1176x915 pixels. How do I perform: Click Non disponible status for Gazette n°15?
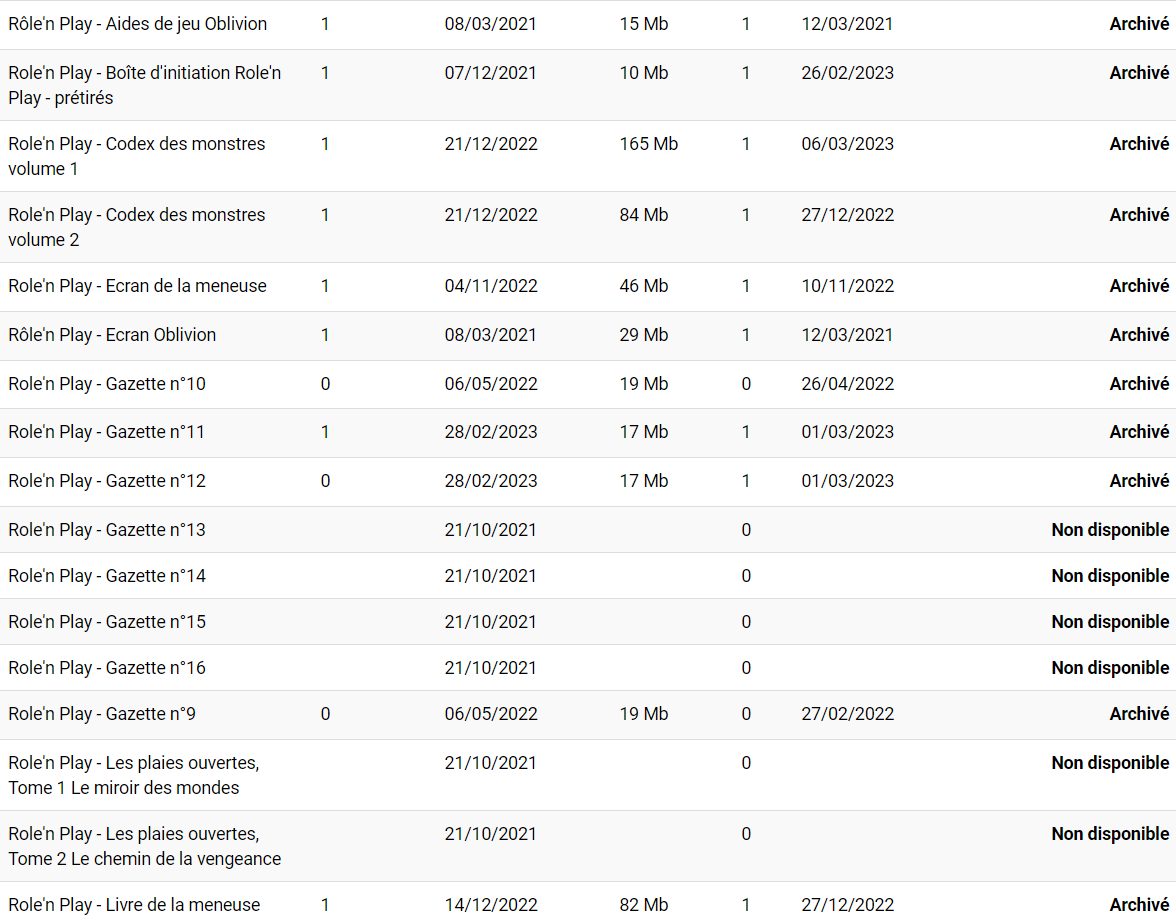tap(1110, 622)
